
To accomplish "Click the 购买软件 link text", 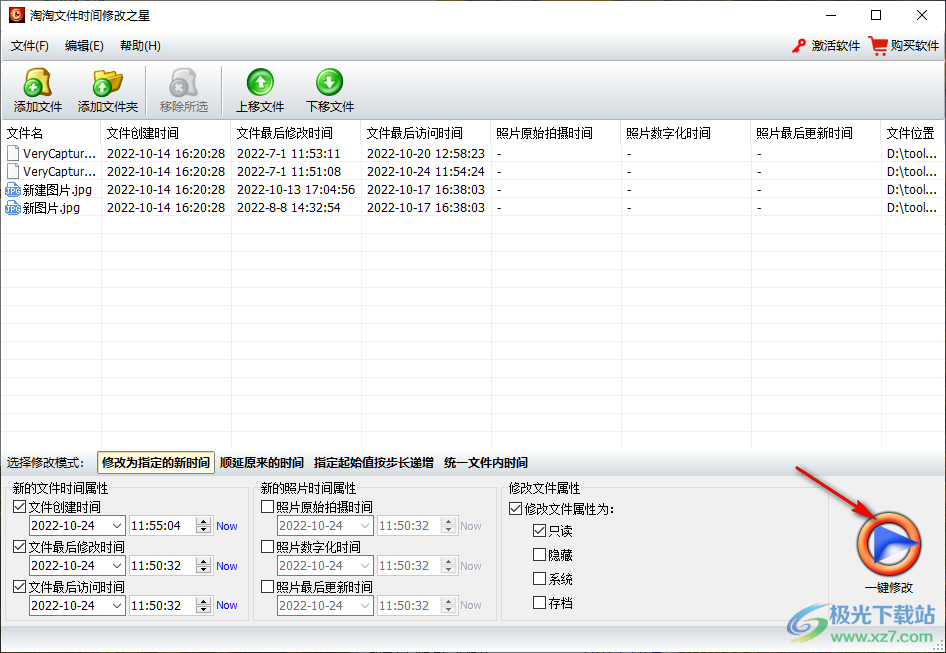I will pos(915,46).
